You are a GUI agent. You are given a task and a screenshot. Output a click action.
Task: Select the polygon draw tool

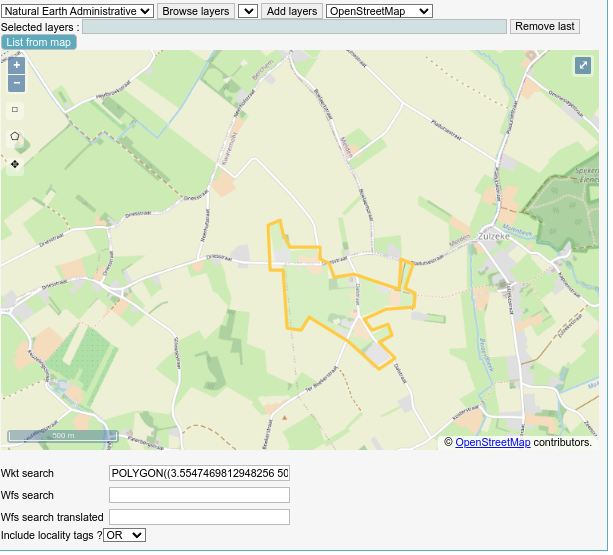tap(15, 136)
